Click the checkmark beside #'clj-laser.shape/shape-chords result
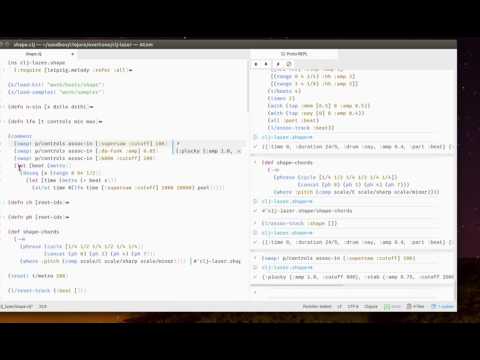The image size is (480, 360). [255, 211]
